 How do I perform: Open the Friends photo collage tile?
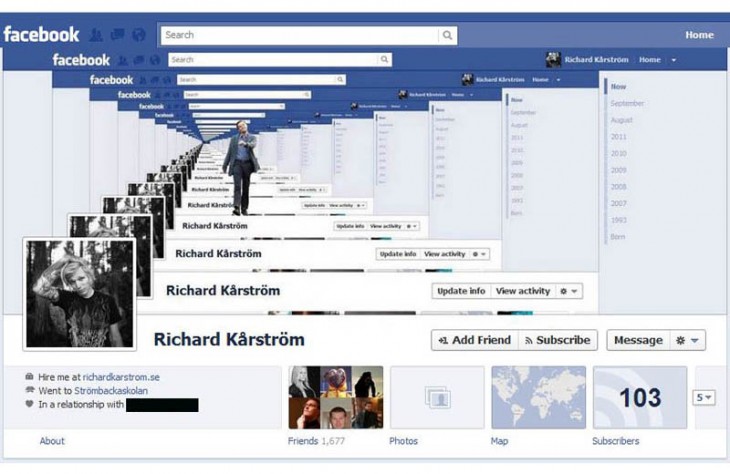tap(336, 397)
